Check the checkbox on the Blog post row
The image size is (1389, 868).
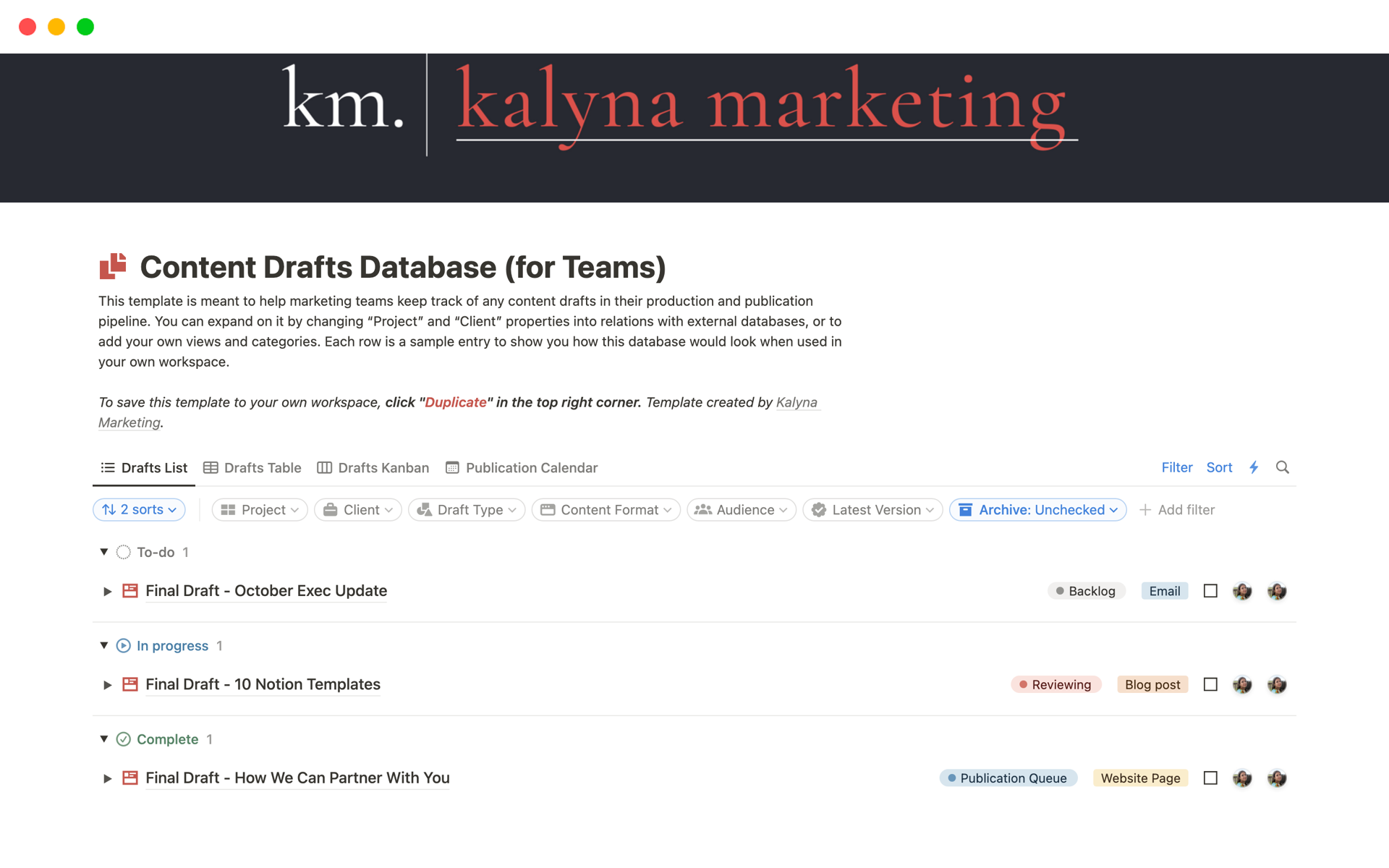pyautogui.click(x=1210, y=684)
